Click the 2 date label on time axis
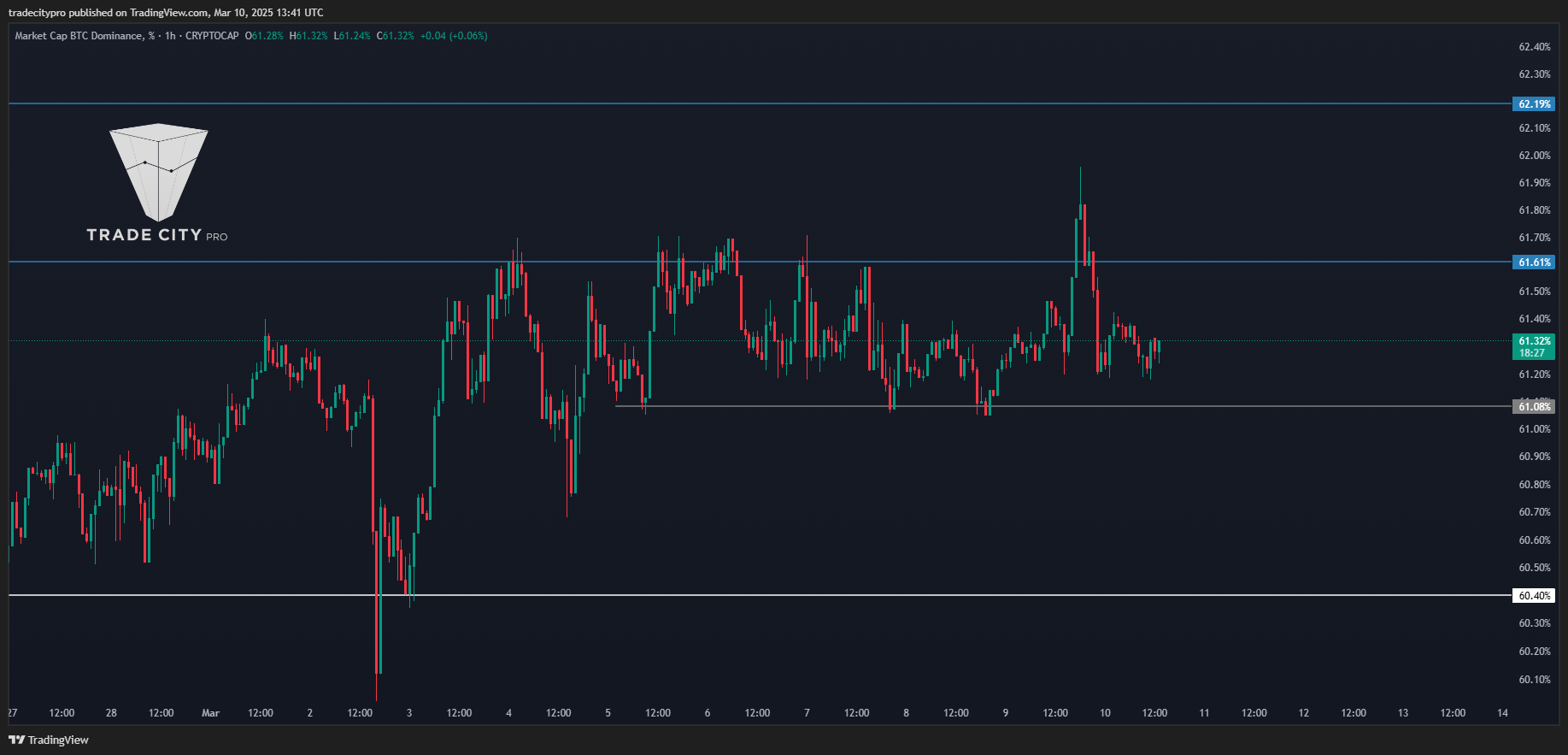 click(309, 713)
